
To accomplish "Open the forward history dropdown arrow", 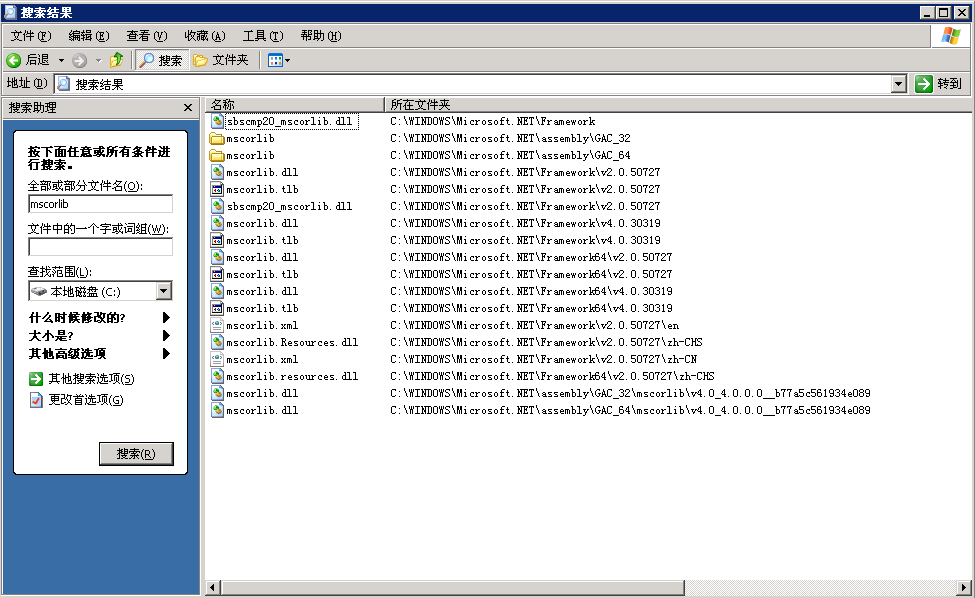I will 98,60.
